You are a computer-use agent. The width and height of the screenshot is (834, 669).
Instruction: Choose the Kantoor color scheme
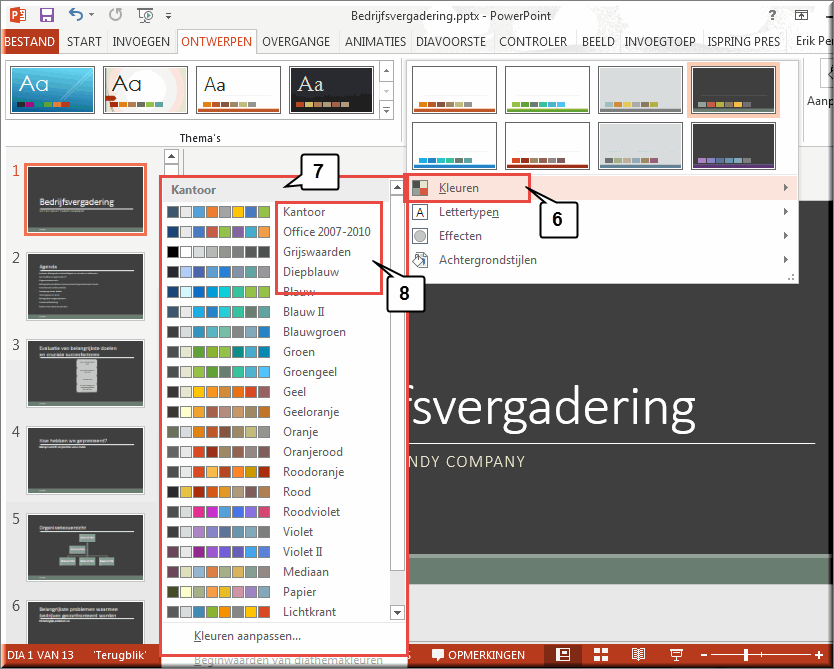tap(276, 212)
